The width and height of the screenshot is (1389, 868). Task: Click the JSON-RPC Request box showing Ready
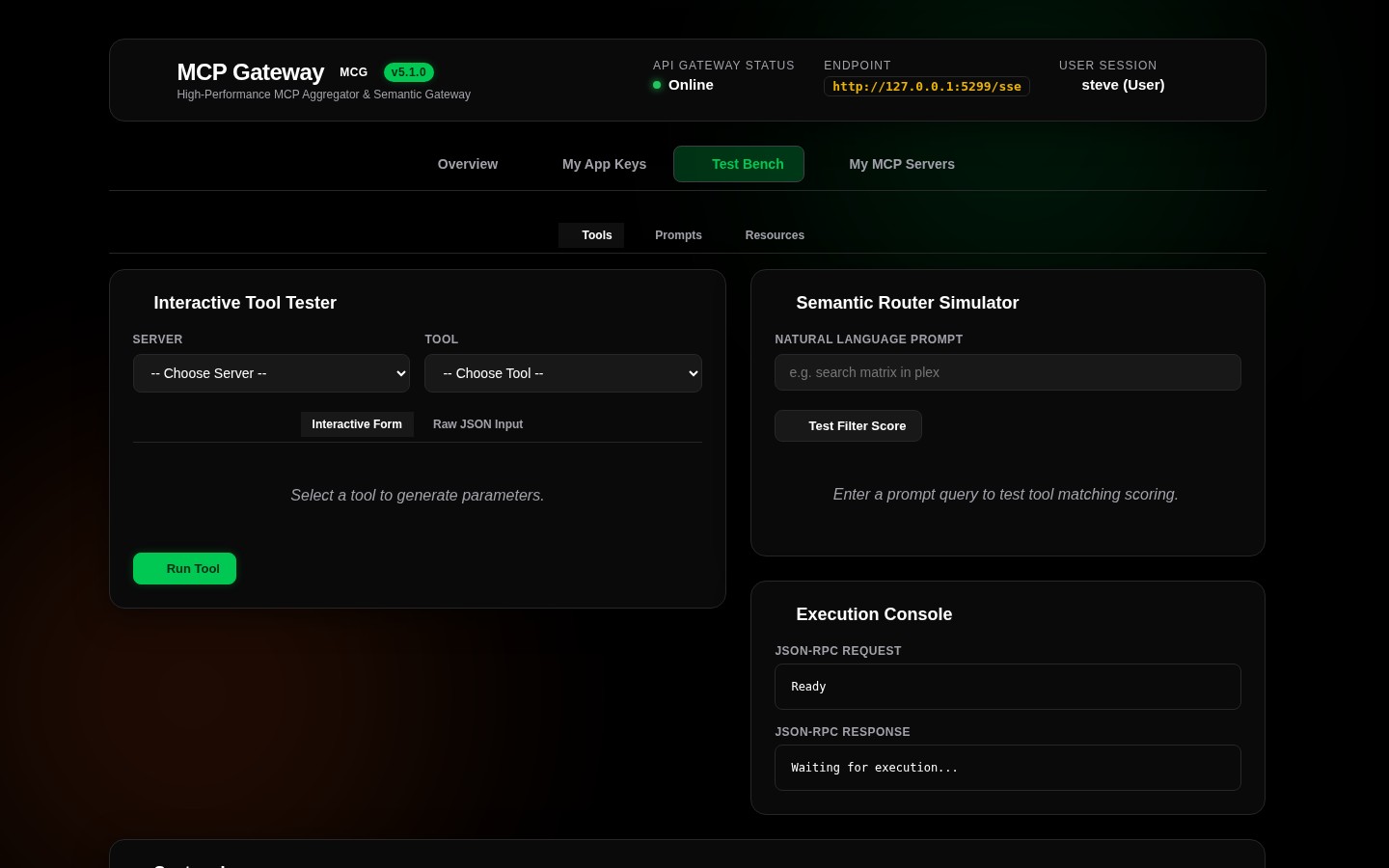tap(1007, 687)
